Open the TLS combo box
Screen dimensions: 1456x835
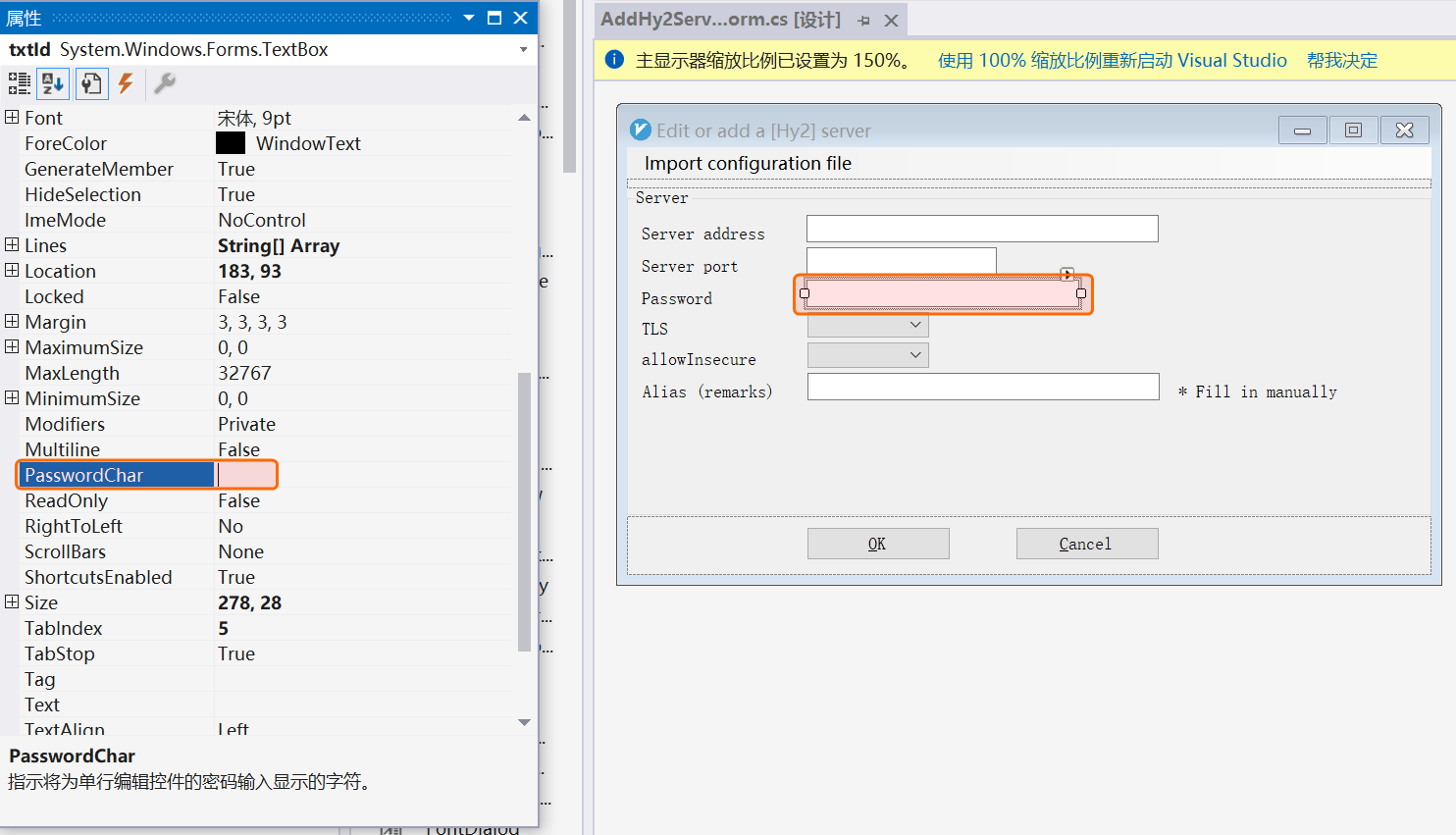click(x=915, y=325)
